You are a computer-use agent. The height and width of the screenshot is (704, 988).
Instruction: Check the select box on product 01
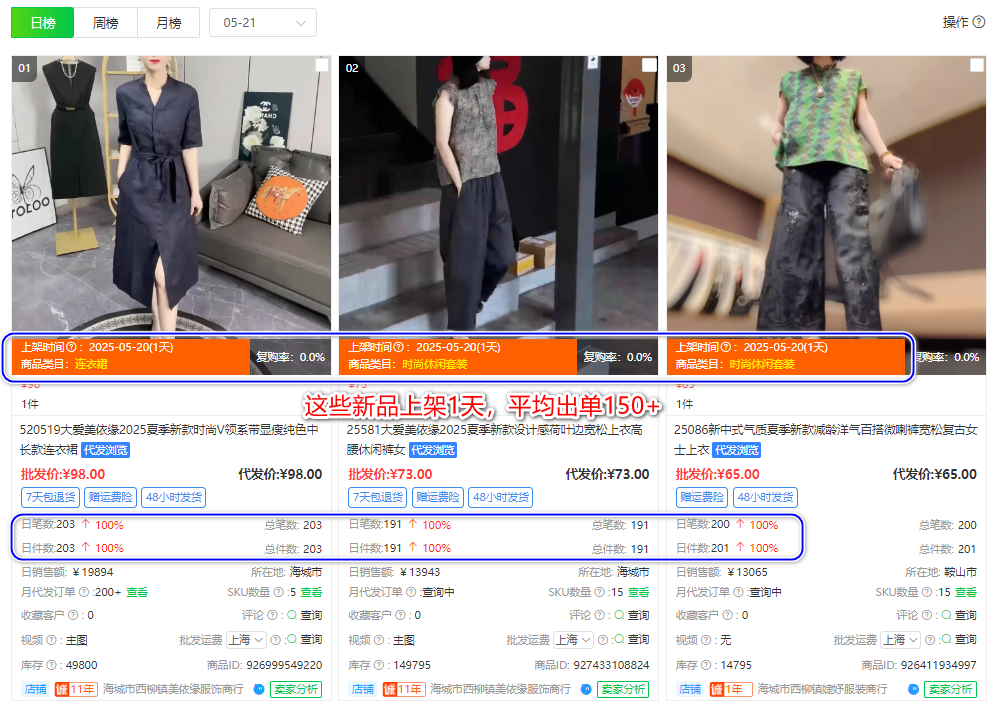coord(321,66)
